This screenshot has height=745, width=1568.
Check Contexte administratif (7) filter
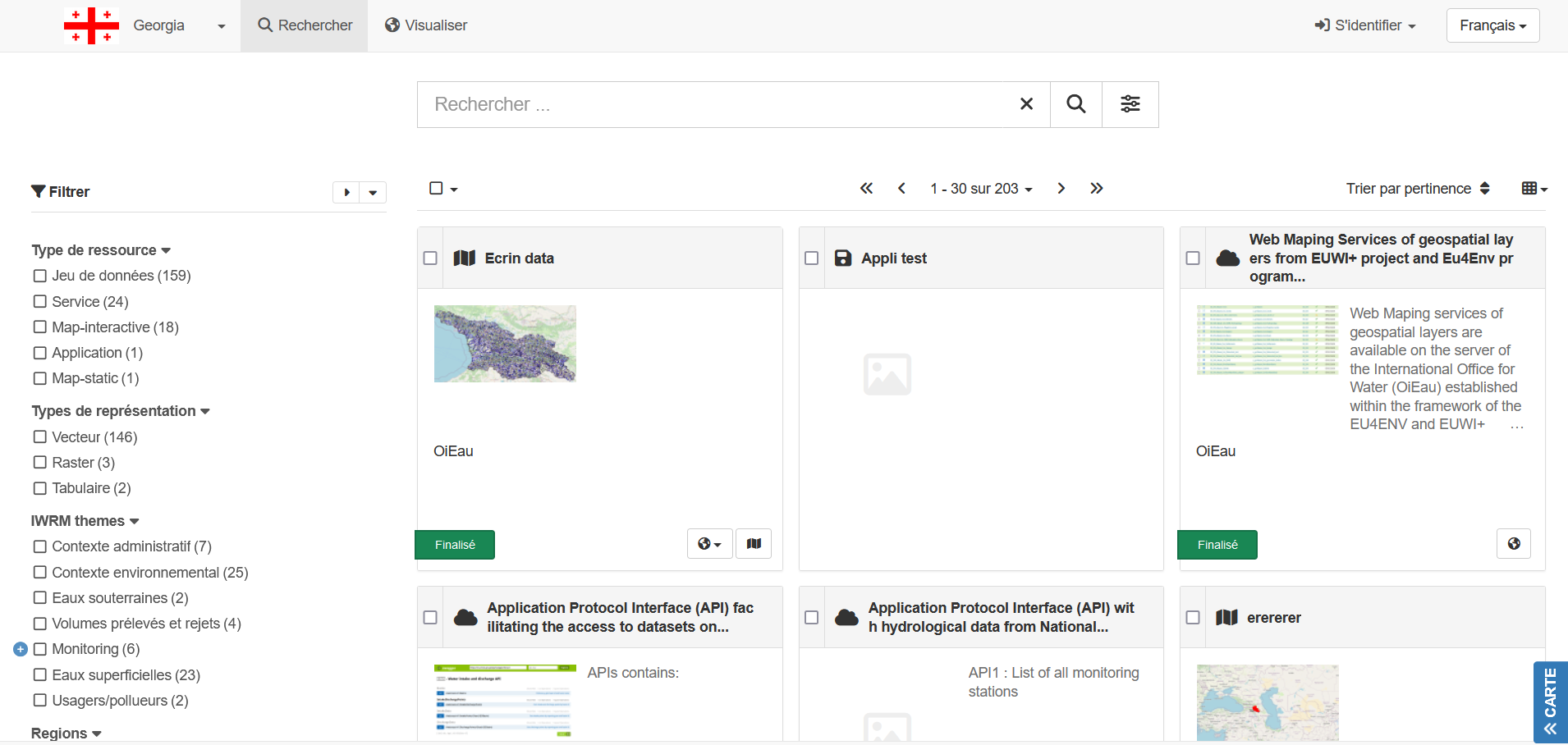[40, 546]
